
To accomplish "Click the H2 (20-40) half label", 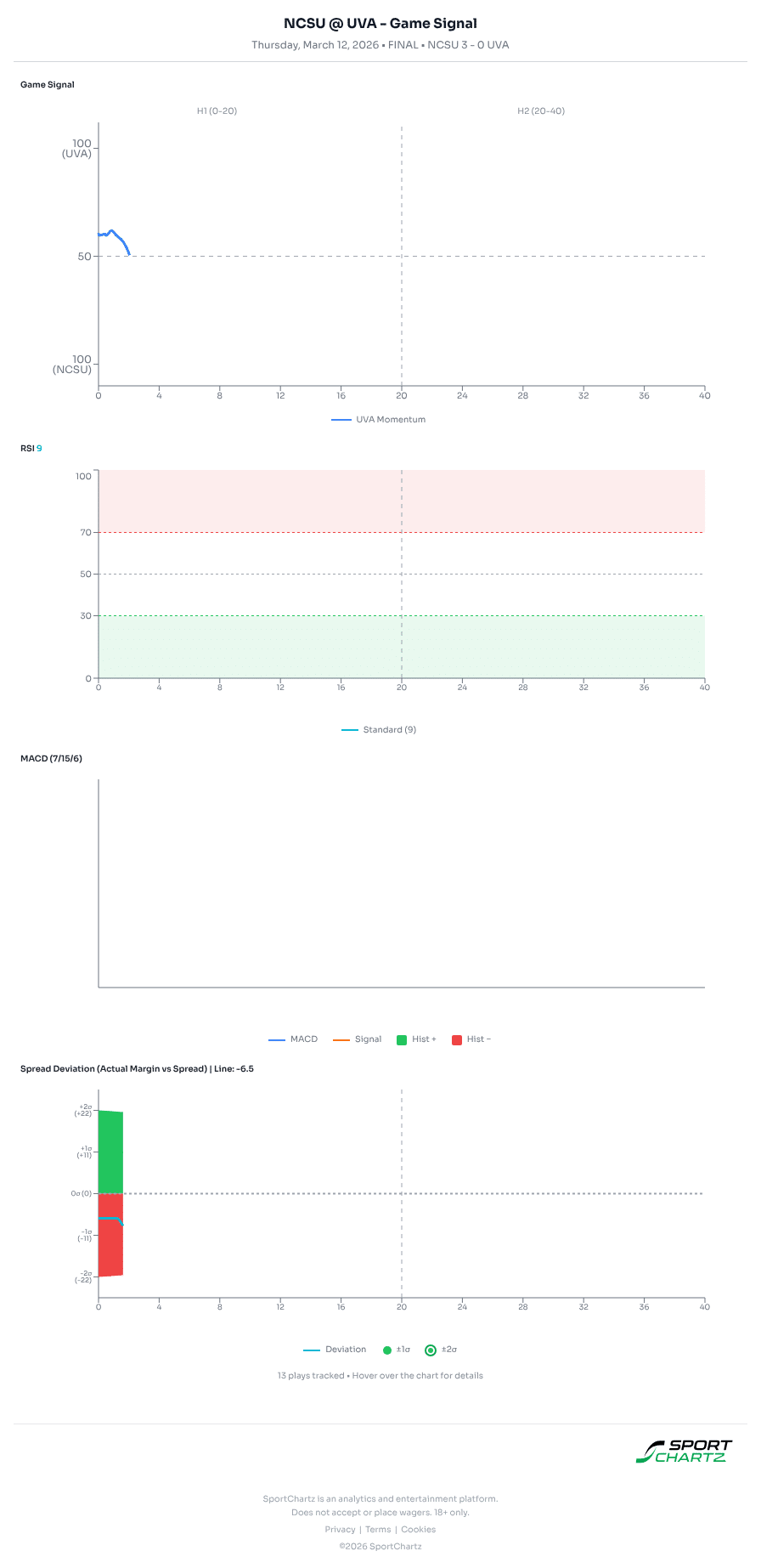I will (x=541, y=111).
